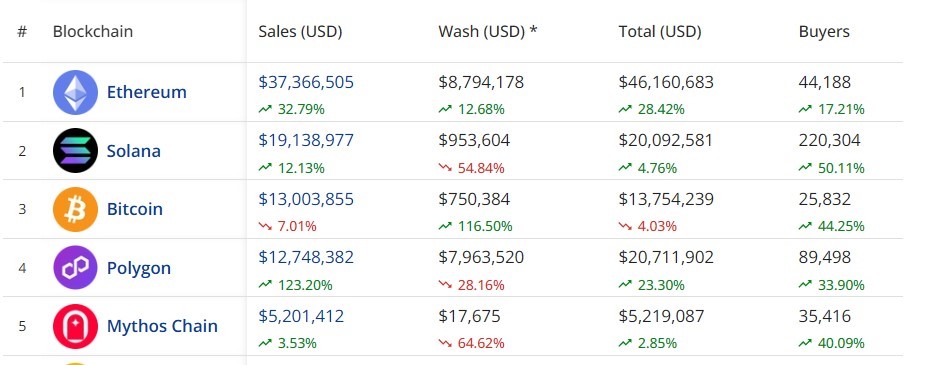Open the Bitcoin blockchain link
This screenshot has height=365, width=925.
pyautogui.click(x=135, y=209)
